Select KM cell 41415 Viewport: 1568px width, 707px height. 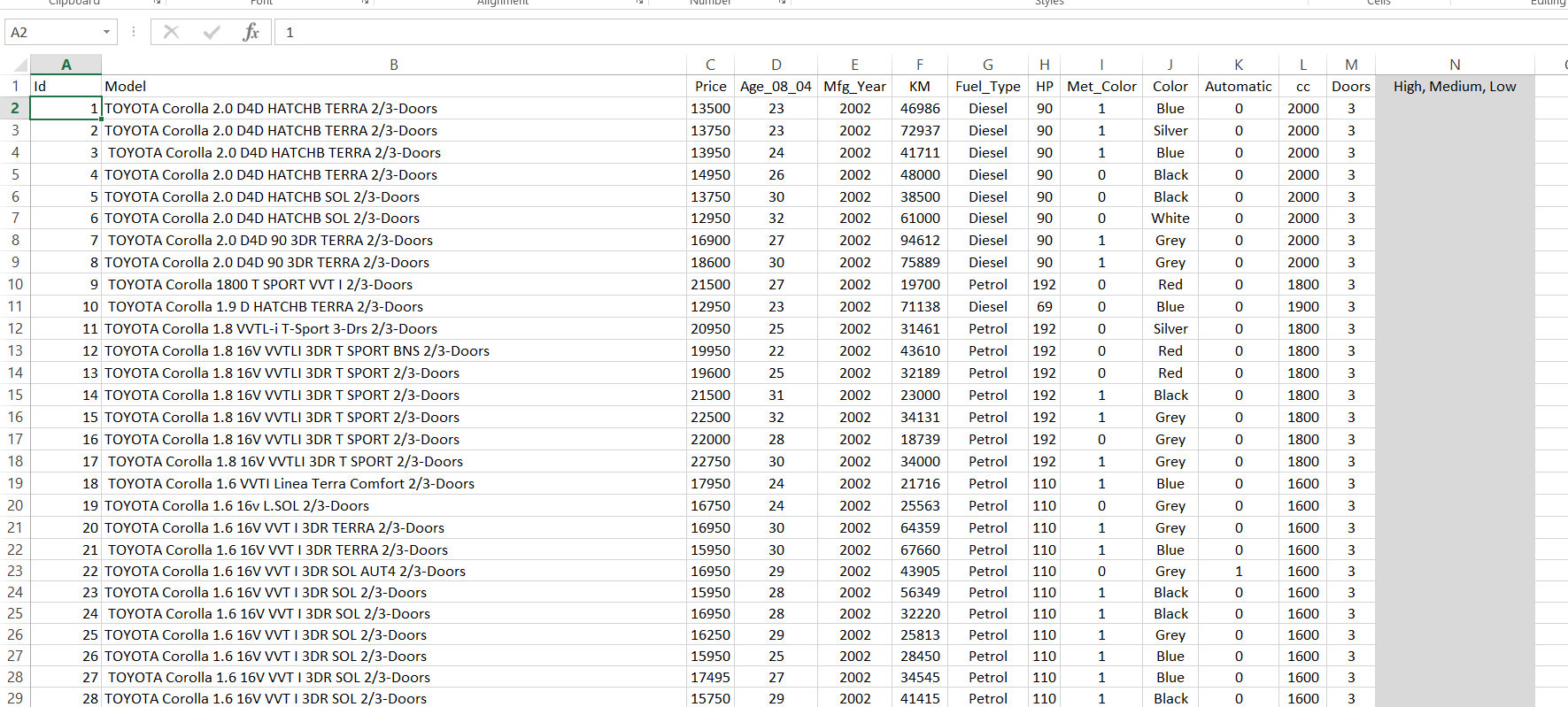coord(920,698)
